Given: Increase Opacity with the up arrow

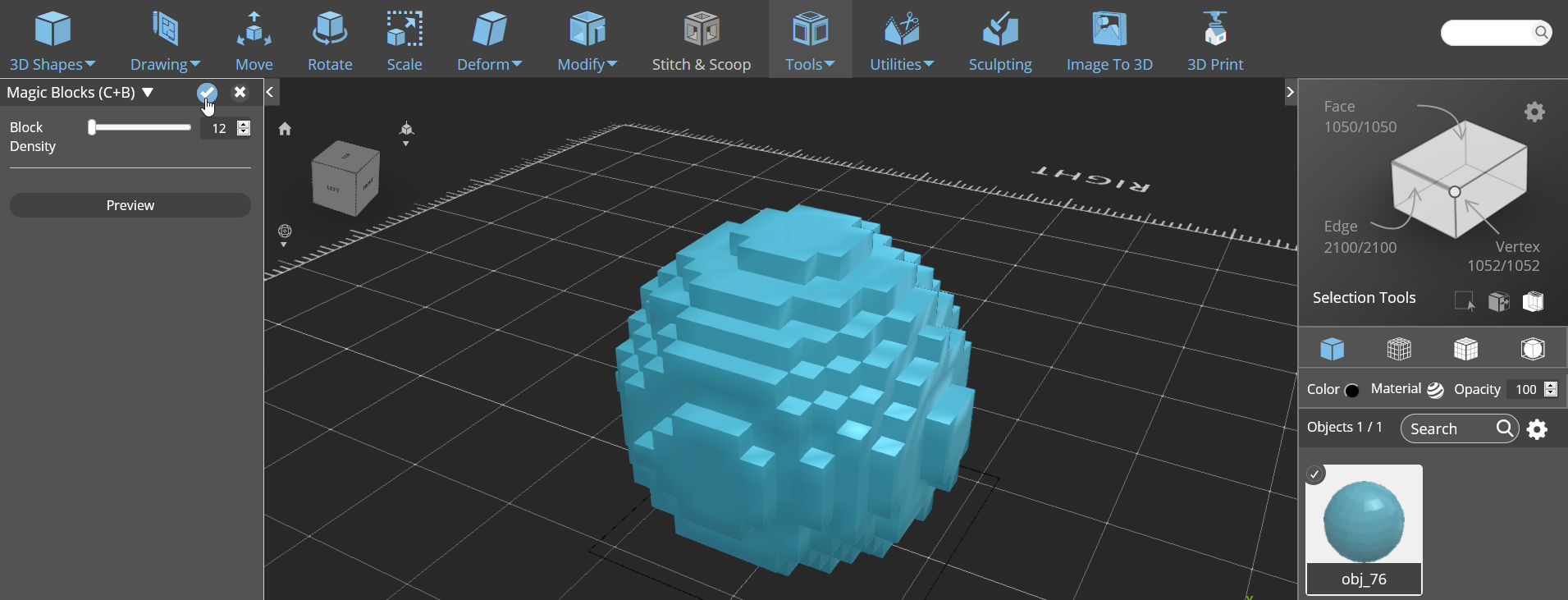Looking at the screenshot, I should click(1551, 385).
